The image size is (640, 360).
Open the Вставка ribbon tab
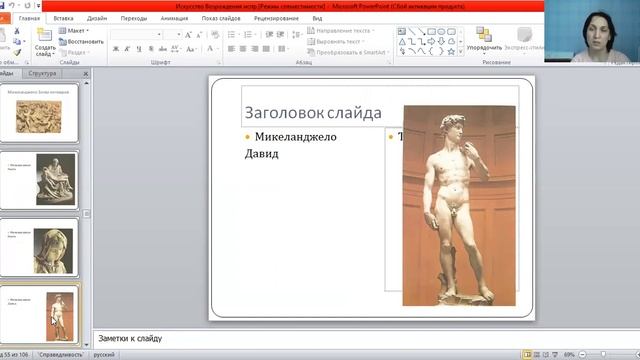point(63,18)
